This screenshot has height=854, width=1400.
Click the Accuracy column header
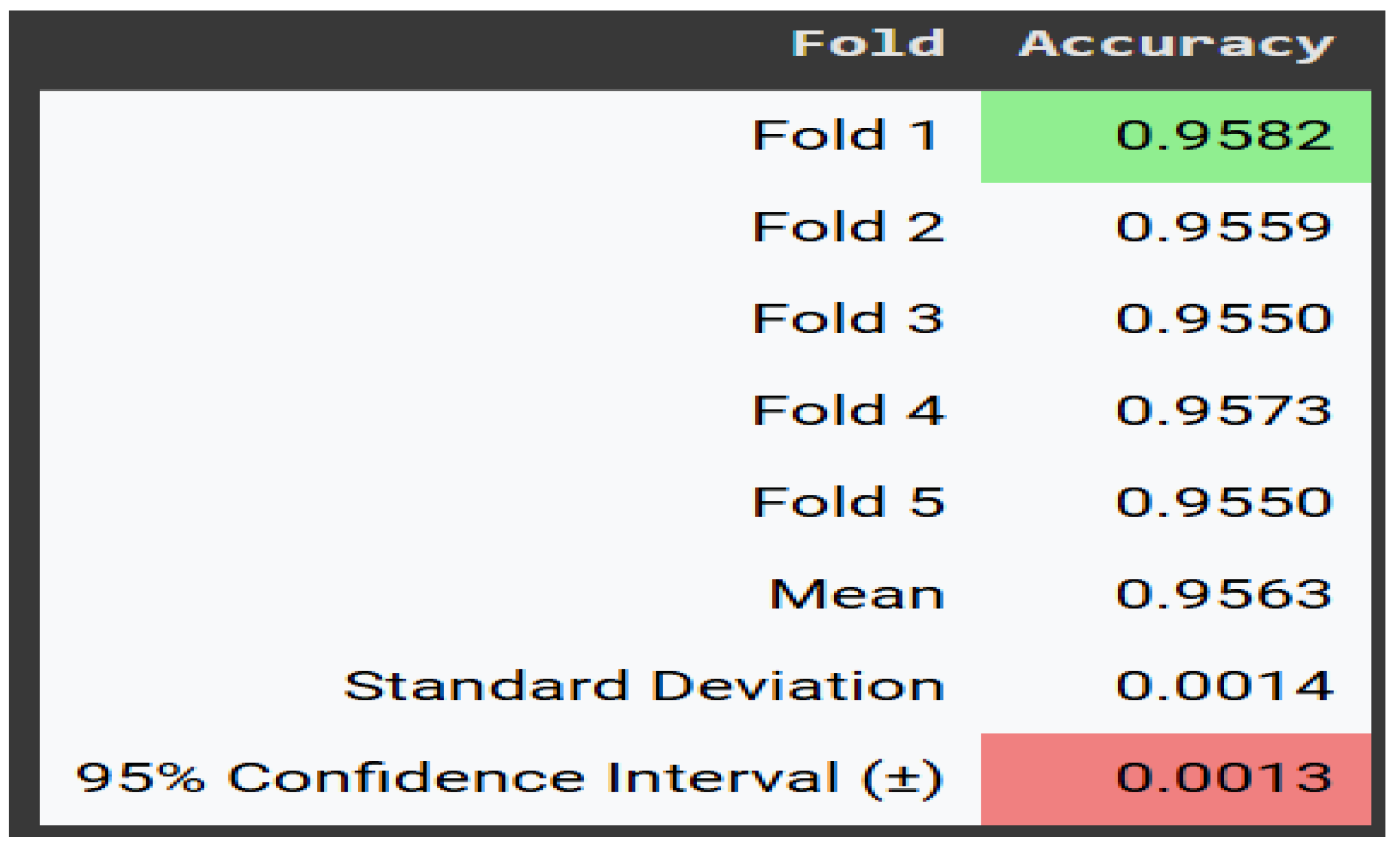pos(1176,44)
